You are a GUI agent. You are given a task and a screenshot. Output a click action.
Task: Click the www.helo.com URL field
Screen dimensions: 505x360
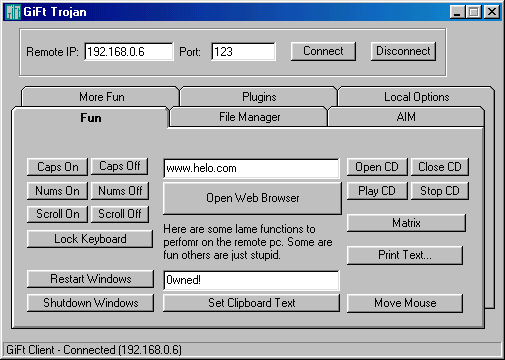click(x=252, y=168)
